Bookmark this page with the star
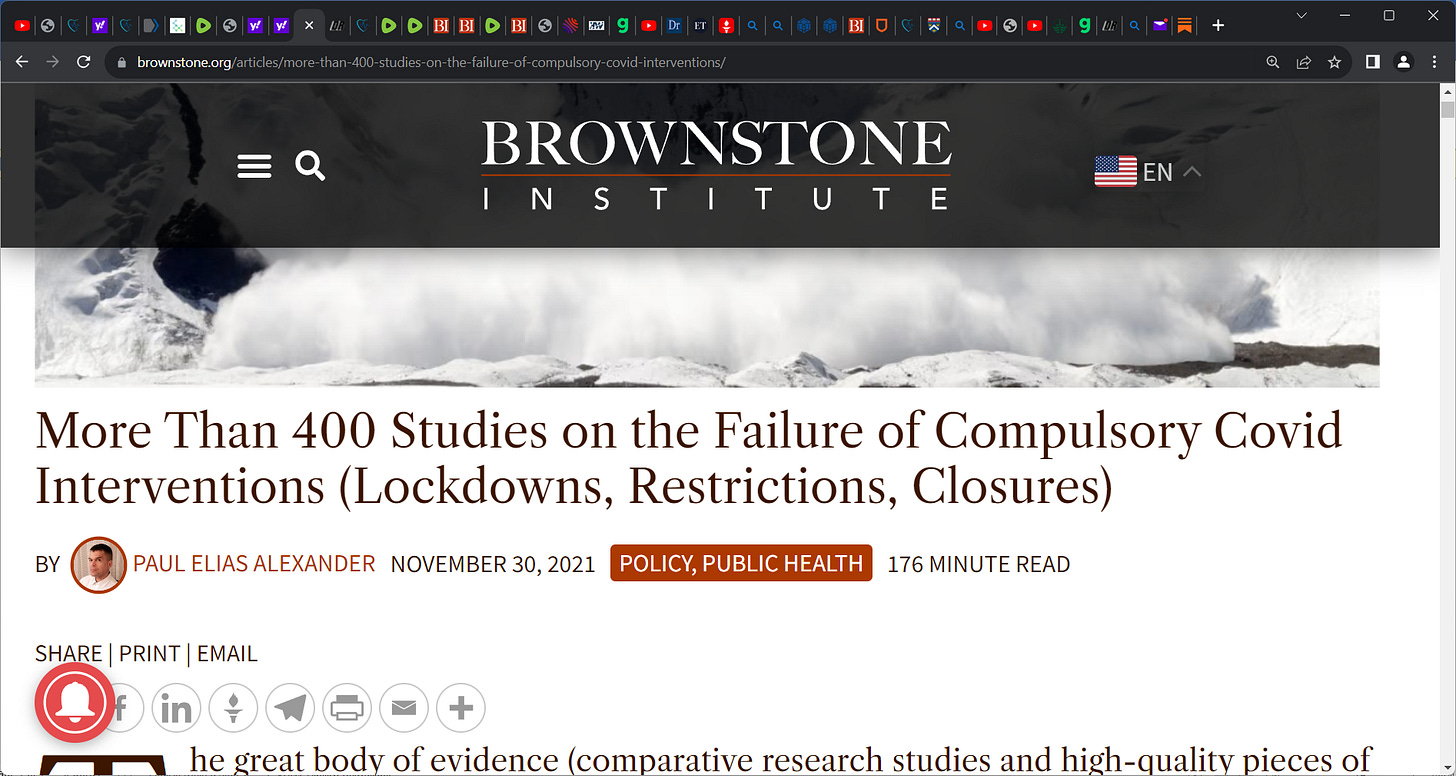This screenshot has height=776, width=1456. (1334, 62)
